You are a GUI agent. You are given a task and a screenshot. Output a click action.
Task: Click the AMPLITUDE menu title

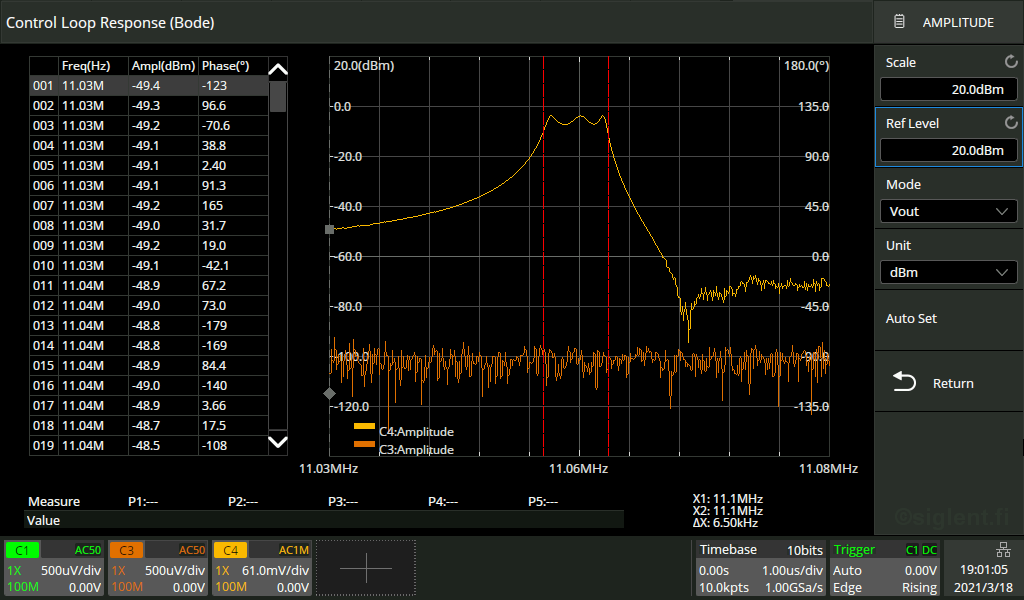coord(958,22)
